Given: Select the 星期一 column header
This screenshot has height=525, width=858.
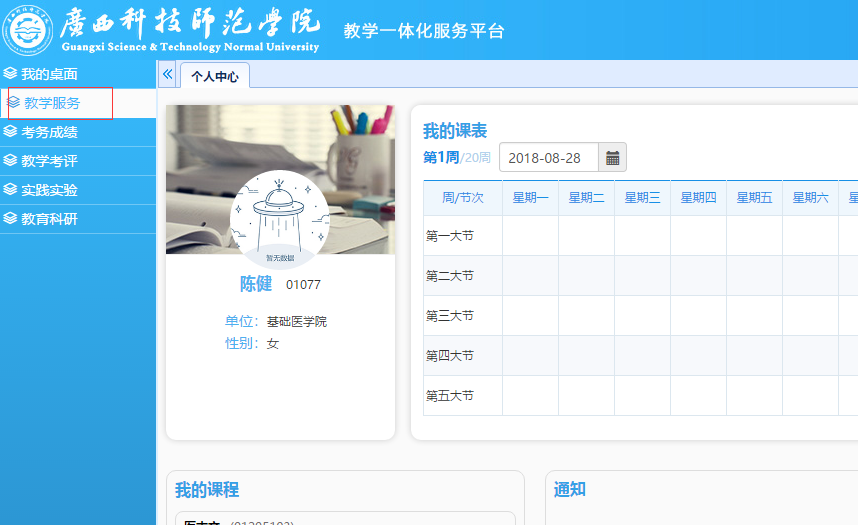Looking at the screenshot, I should [530, 198].
